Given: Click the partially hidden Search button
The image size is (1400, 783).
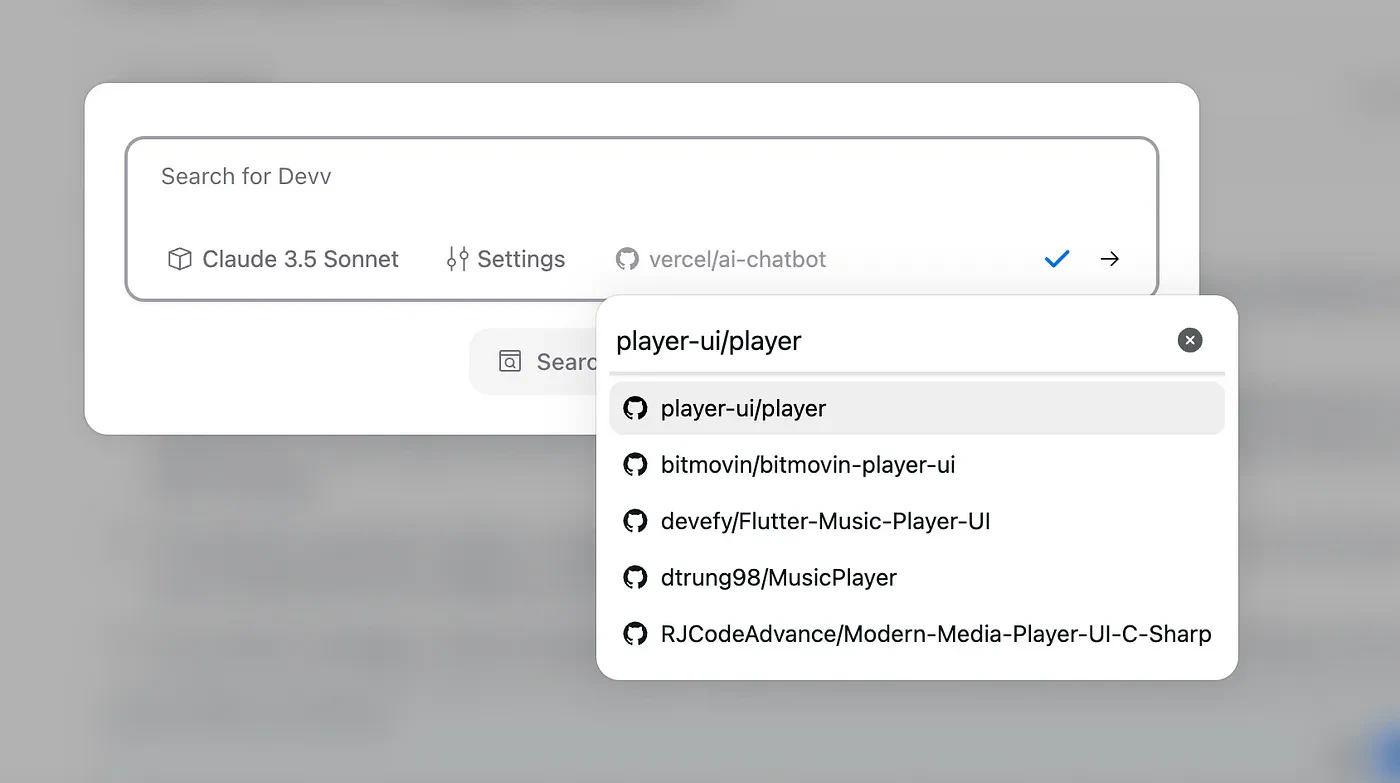Looking at the screenshot, I should (534, 361).
